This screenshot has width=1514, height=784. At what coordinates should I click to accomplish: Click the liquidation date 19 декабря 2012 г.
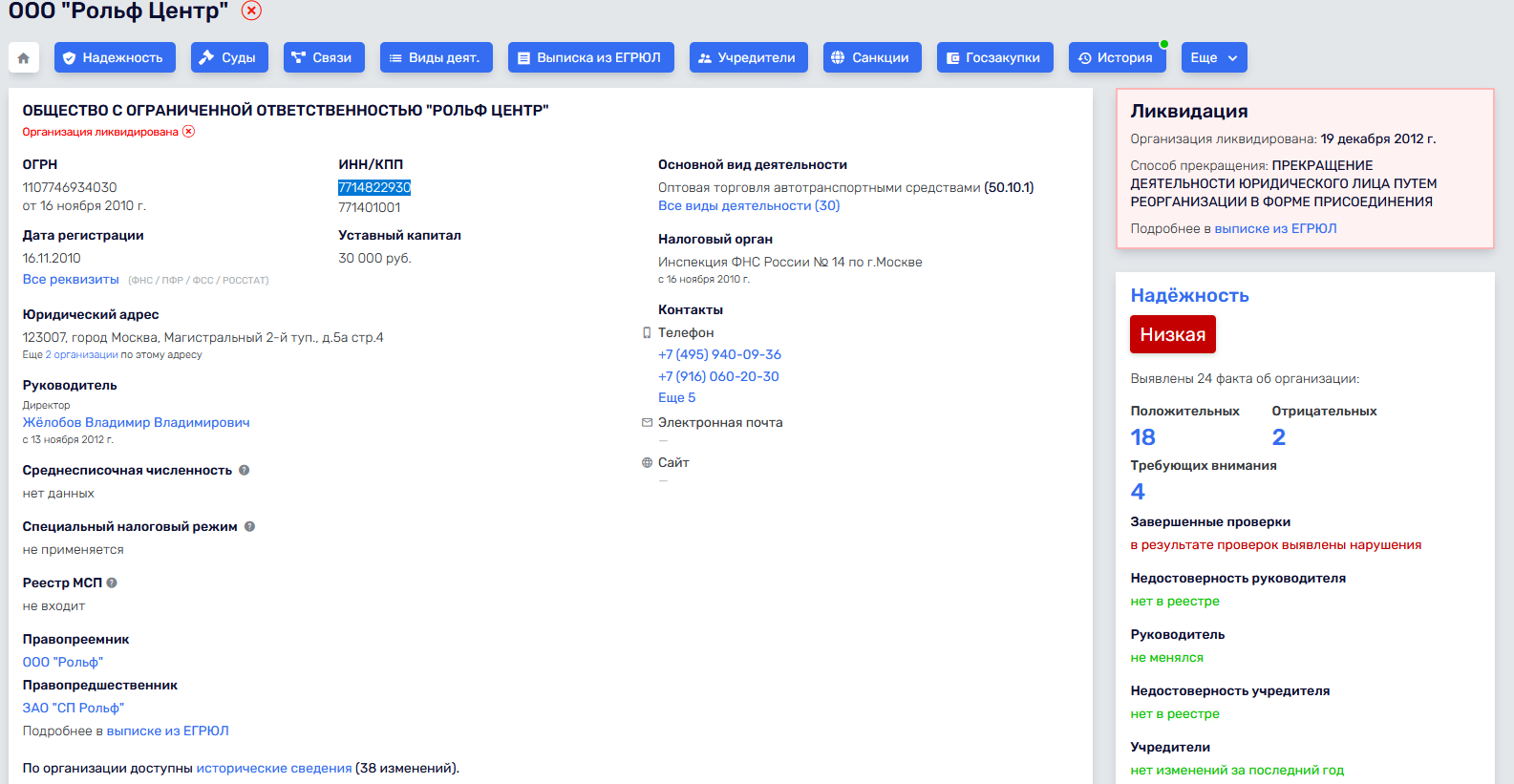tap(1378, 138)
